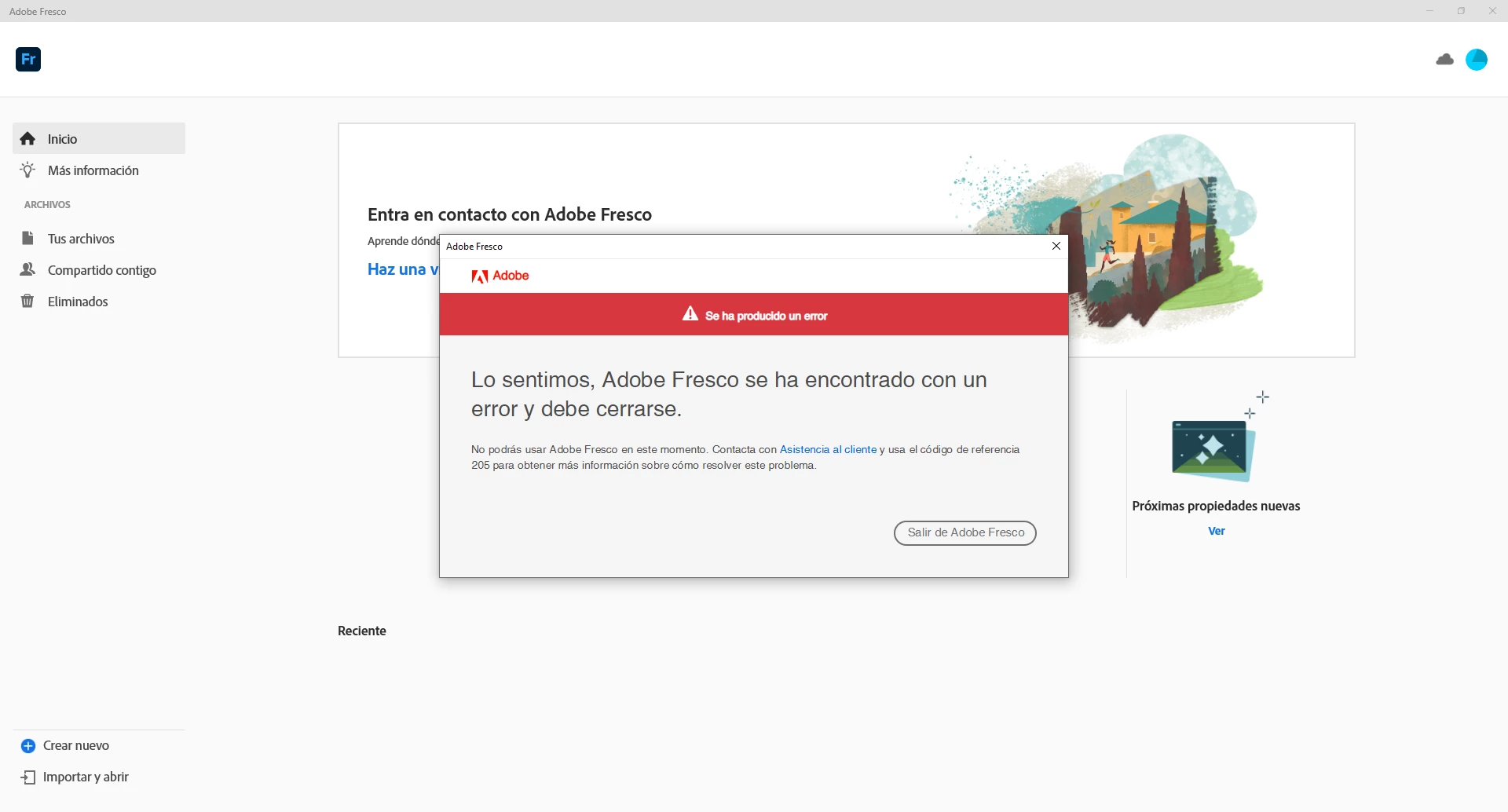
Task: Click Importar y abrir label
Action: 86,777
